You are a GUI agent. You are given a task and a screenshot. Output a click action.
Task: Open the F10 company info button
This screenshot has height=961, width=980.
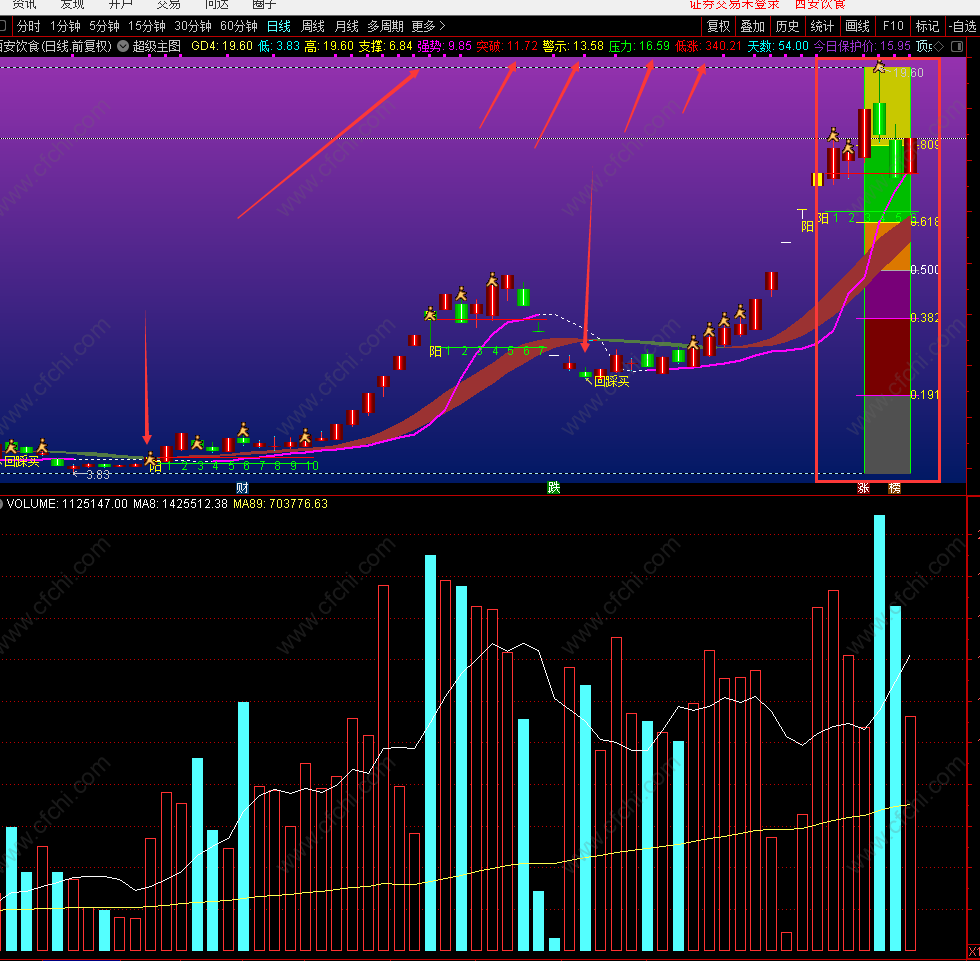893,26
